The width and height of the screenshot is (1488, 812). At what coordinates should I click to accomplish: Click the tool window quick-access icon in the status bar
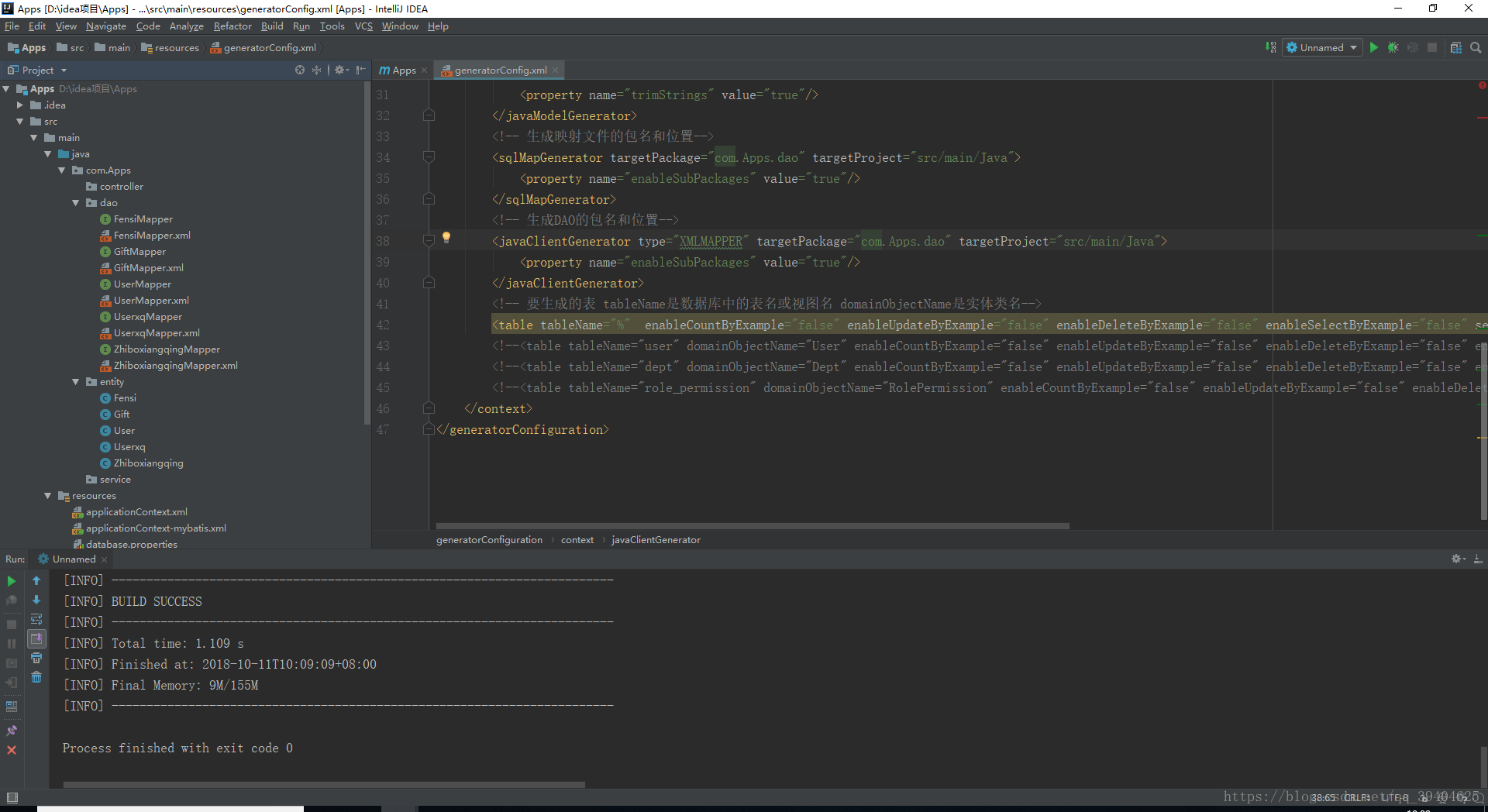point(12,797)
